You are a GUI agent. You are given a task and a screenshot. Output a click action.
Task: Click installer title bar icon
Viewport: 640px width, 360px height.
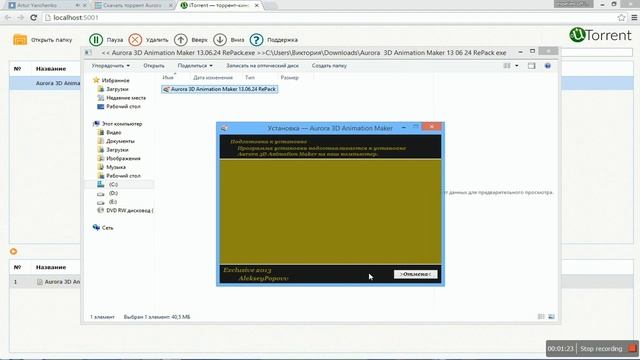tap(224, 128)
